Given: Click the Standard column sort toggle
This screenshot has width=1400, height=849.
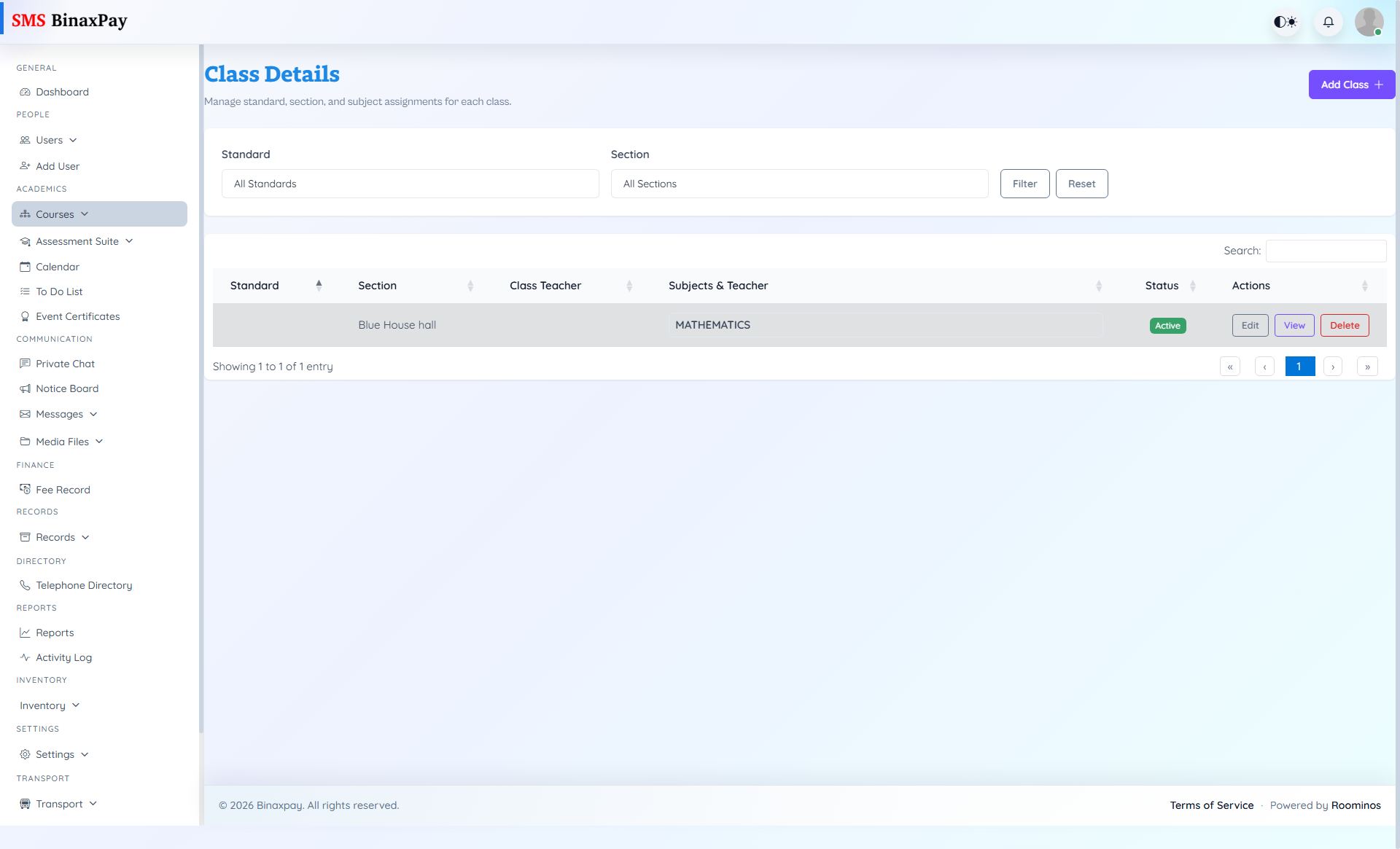Looking at the screenshot, I should [318, 285].
